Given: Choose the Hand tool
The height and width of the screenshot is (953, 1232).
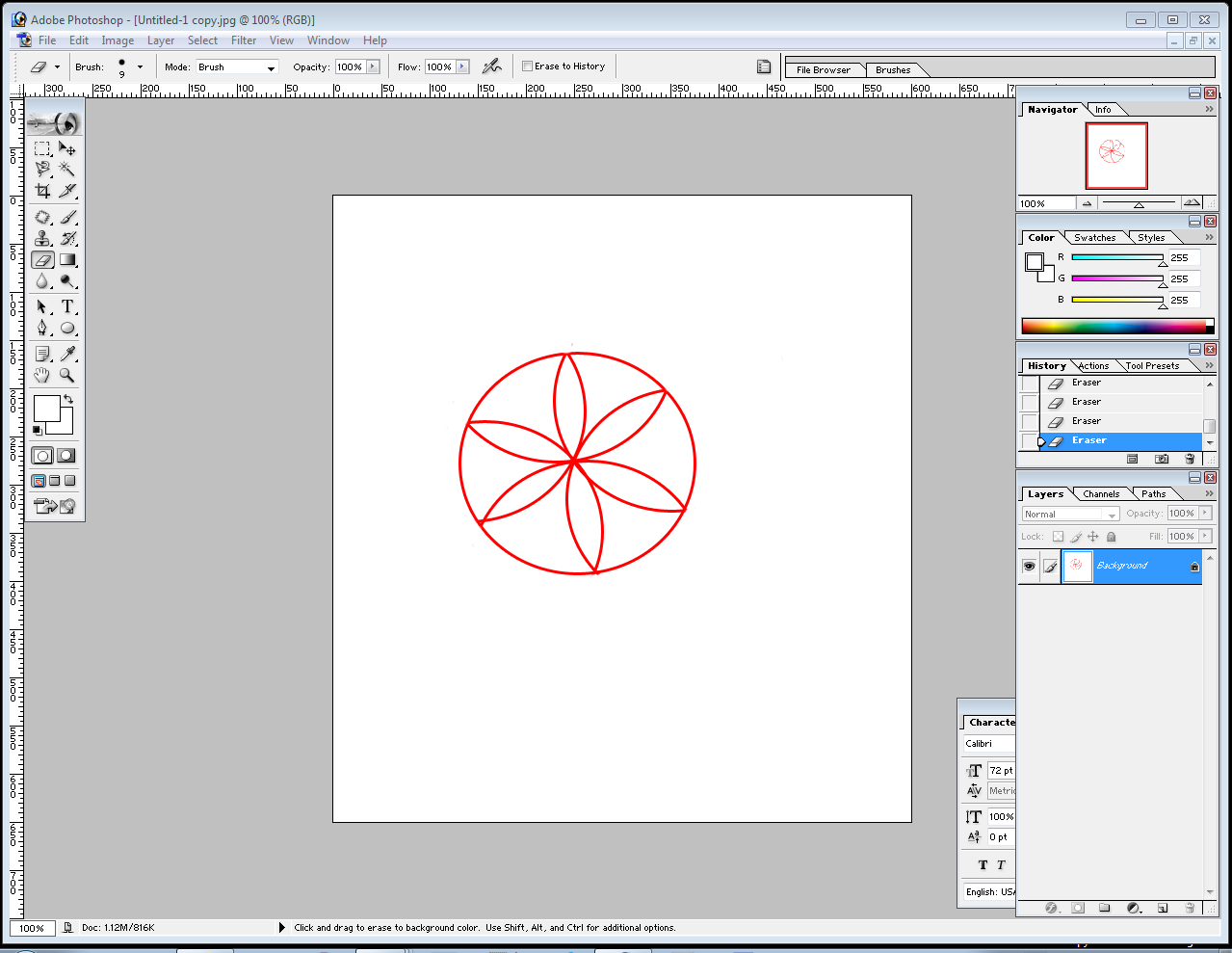Looking at the screenshot, I should pos(42,375).
